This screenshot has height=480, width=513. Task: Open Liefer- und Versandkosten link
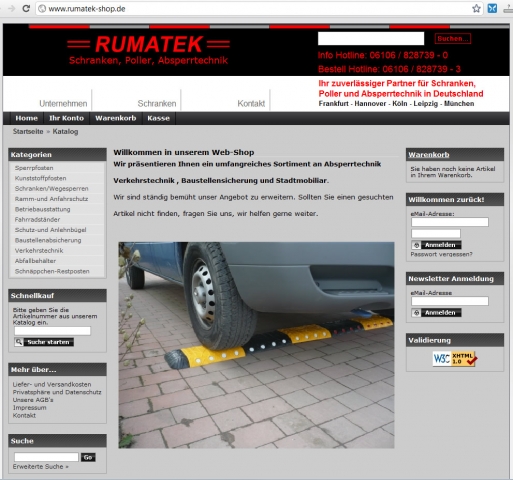[52, 384]
